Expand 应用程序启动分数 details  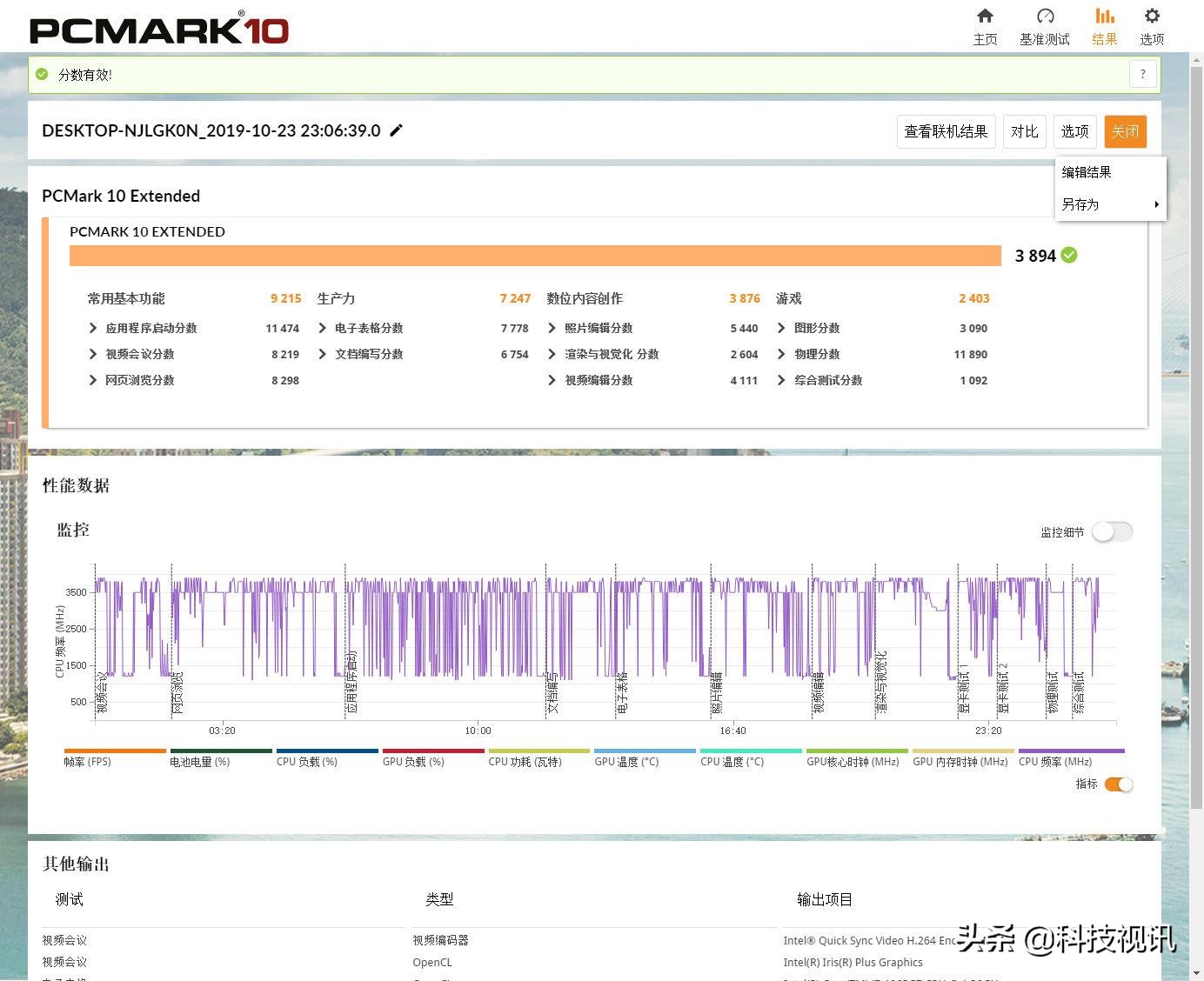[93, 328]
